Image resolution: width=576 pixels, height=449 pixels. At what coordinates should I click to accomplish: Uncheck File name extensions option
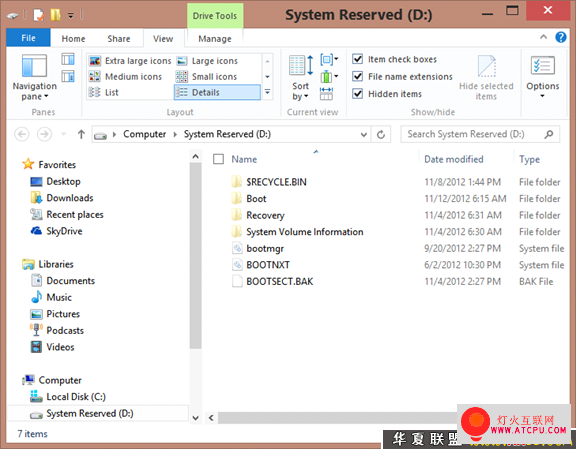(x=357, y=76)
